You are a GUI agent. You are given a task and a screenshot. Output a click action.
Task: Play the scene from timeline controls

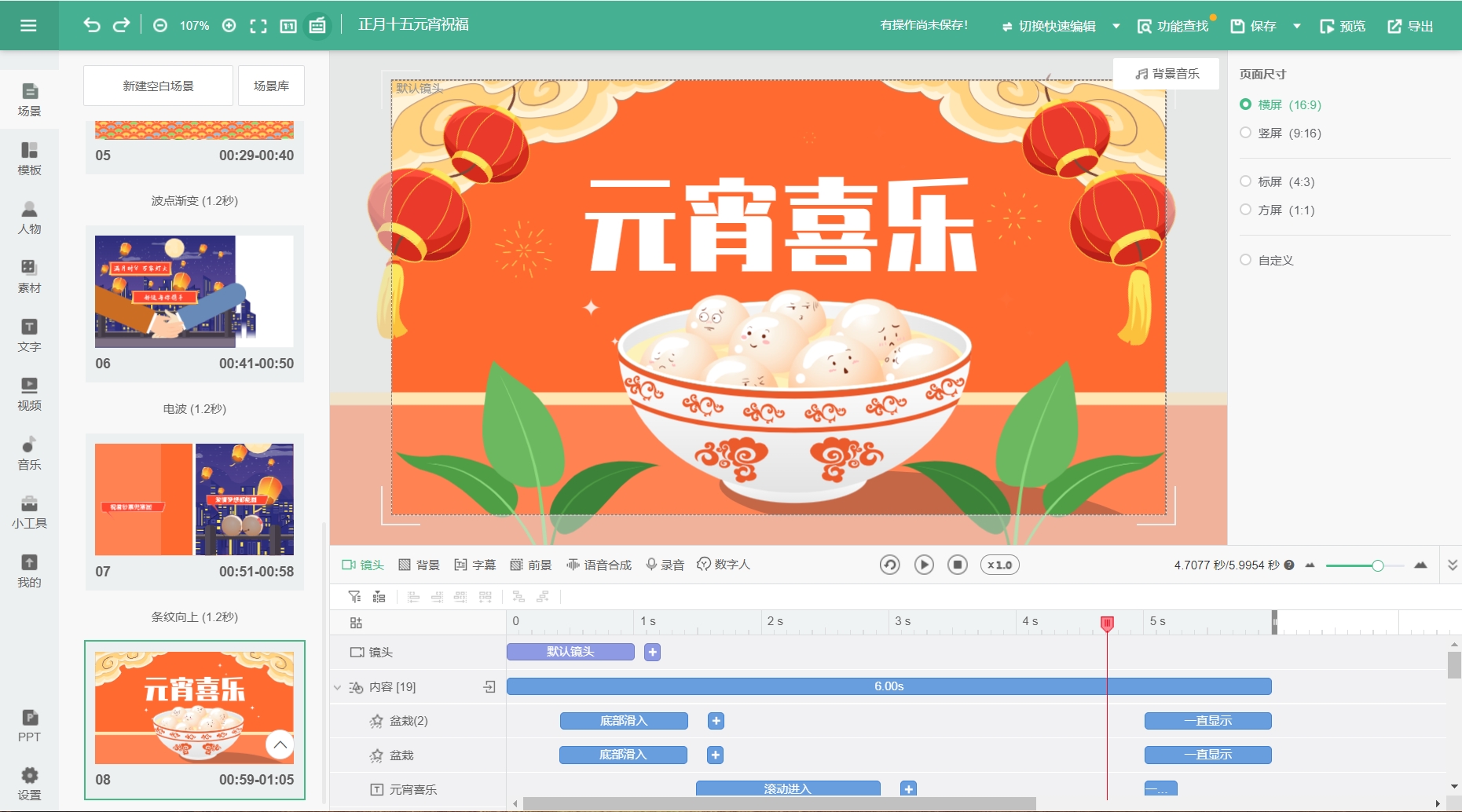point(924,565)
